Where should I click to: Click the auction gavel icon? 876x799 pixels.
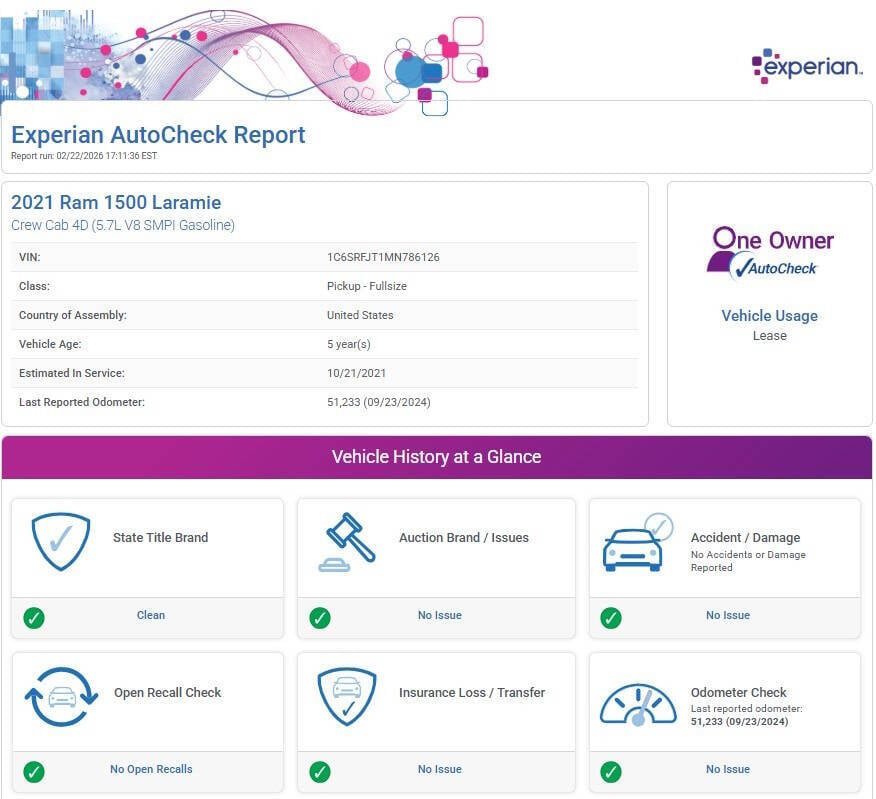pyautogui.click(x=347, y=542)
